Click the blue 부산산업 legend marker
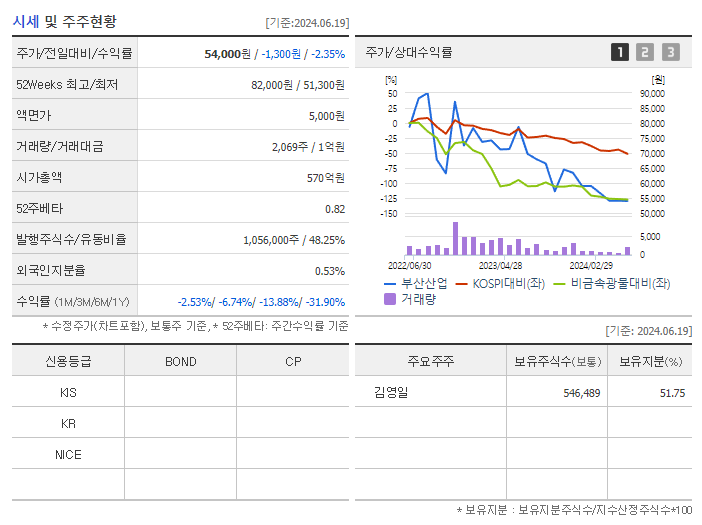This screenshot has height=525, width=702. point(390,284)
